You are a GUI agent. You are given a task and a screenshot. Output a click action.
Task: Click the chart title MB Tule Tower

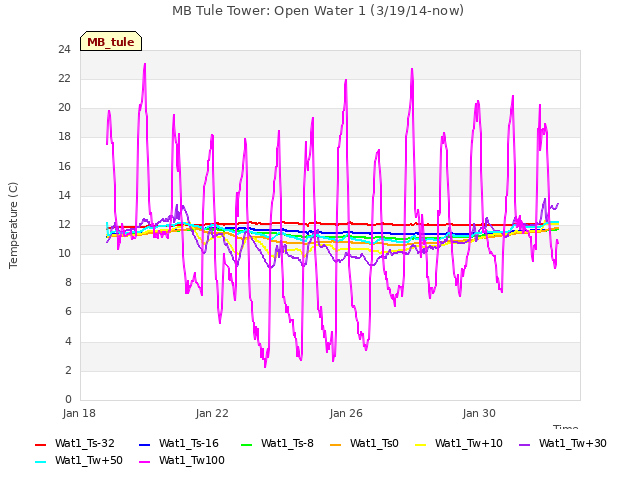(x=318, y=11)
